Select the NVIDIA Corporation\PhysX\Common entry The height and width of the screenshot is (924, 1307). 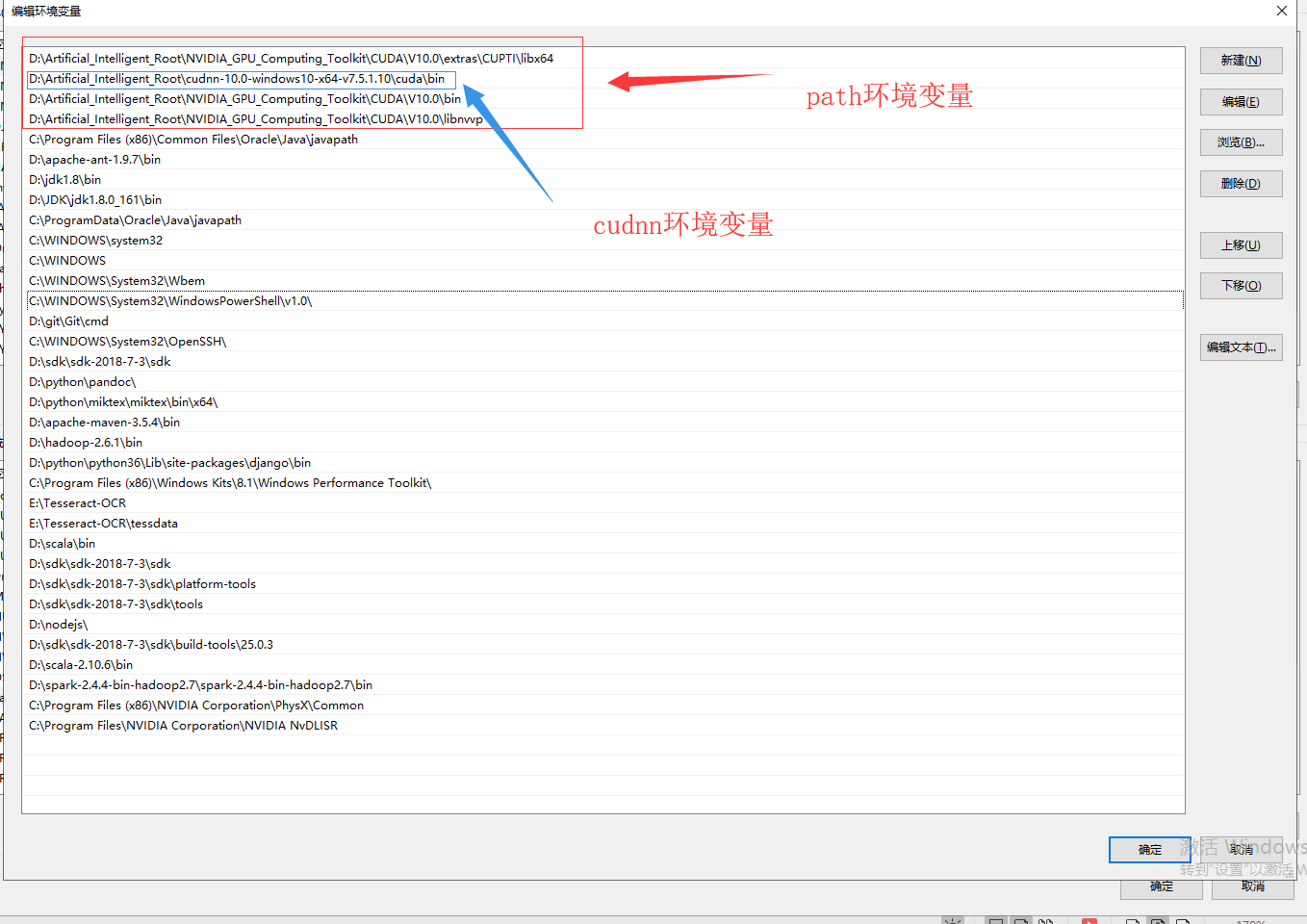point(603,706)
